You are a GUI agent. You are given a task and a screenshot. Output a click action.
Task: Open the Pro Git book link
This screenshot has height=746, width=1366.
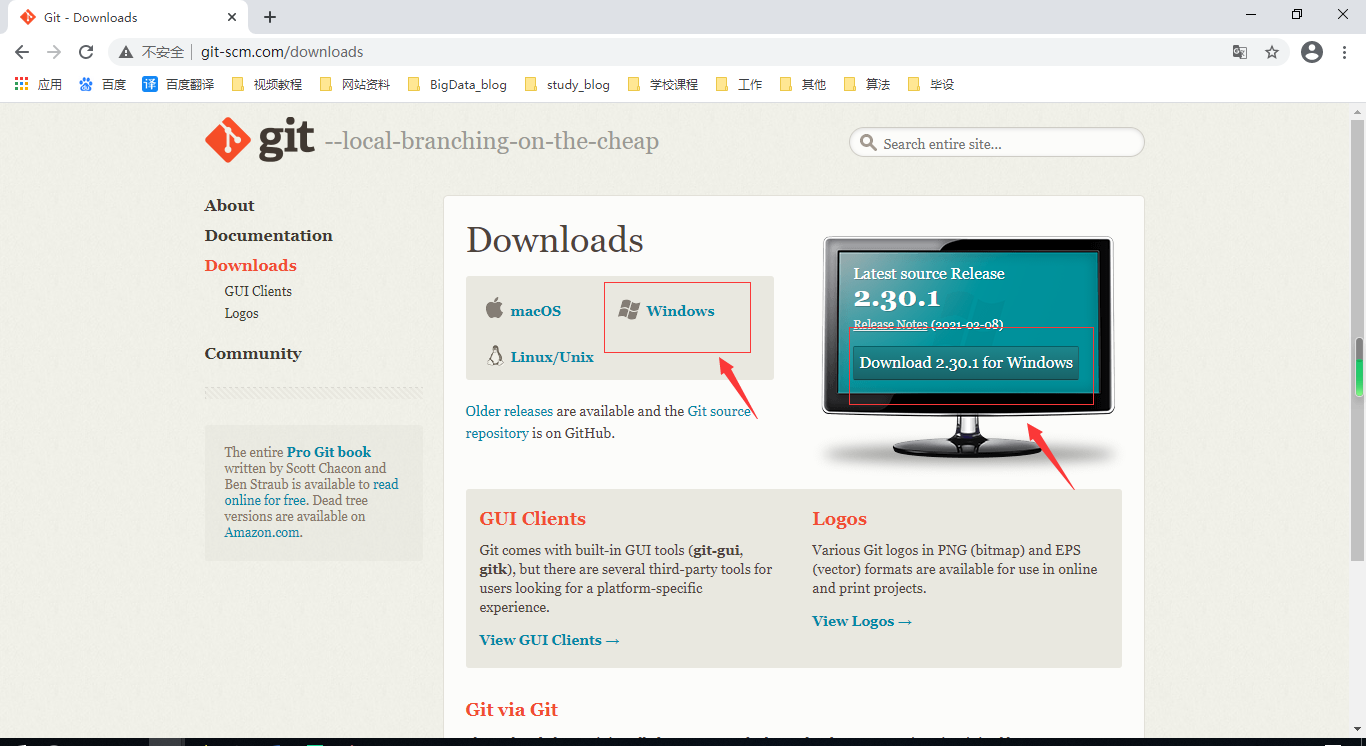tap(329, 452)
